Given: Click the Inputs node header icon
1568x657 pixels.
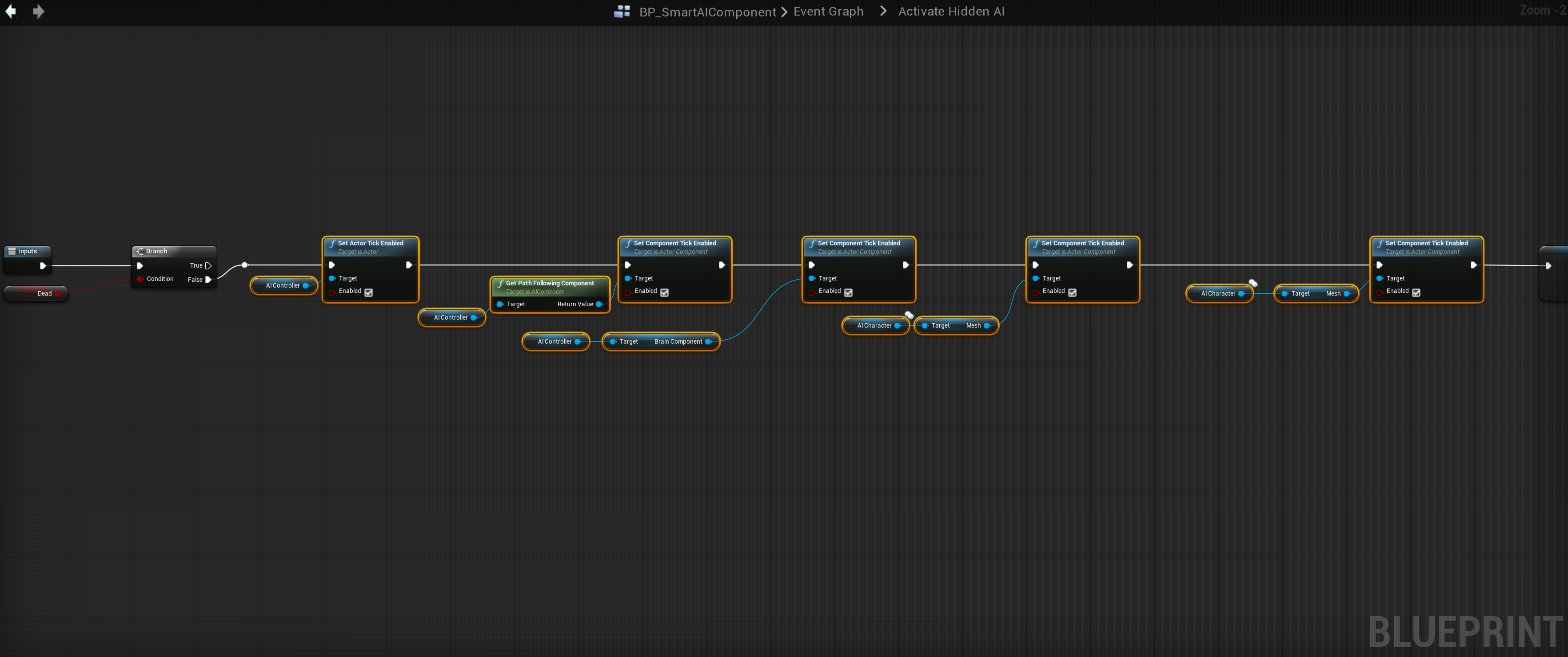Looking at the screenshot, I should (x=12, y=252).
